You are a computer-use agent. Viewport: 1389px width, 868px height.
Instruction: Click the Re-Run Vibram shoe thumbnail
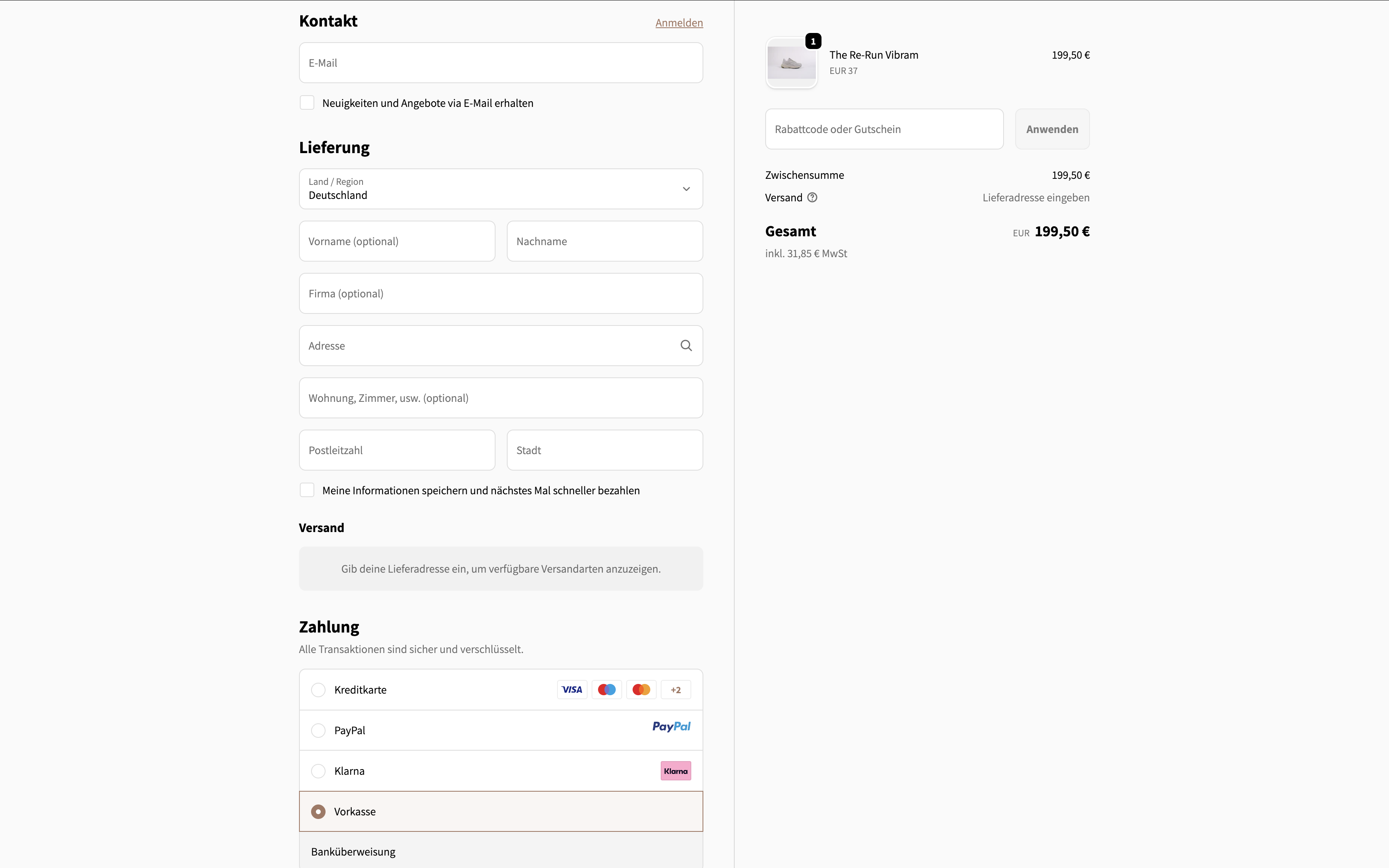[791, 63]
